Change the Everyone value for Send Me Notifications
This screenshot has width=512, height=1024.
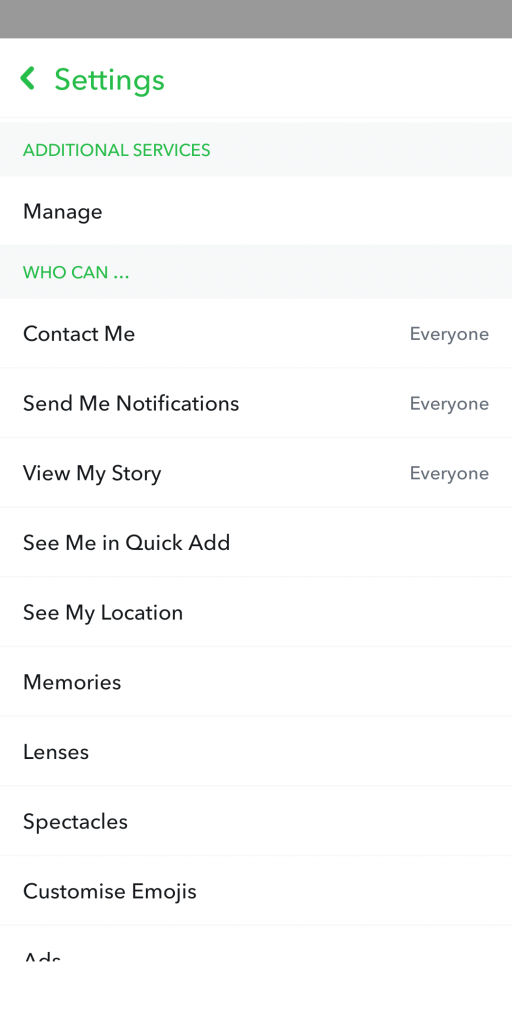tap(449, 404)
